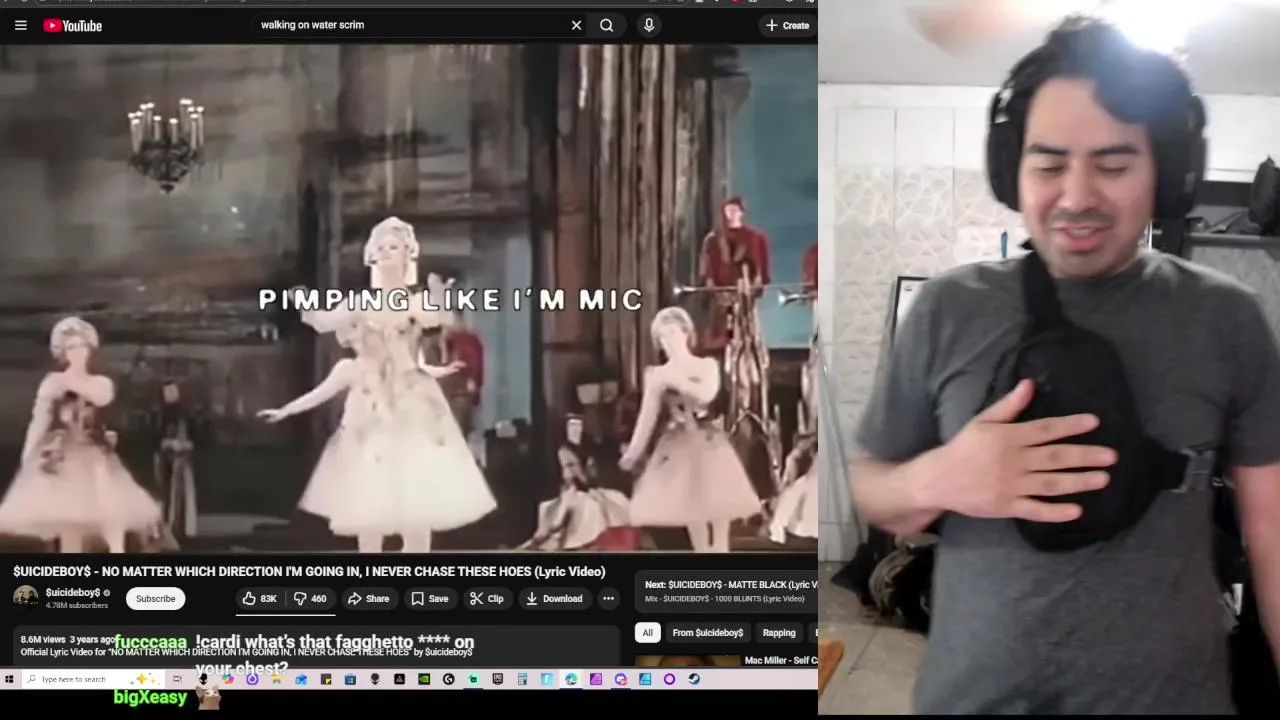1280x720 pixels.
Task: Open the Calculator taskbar icon
Action: (x=522, y=679)
